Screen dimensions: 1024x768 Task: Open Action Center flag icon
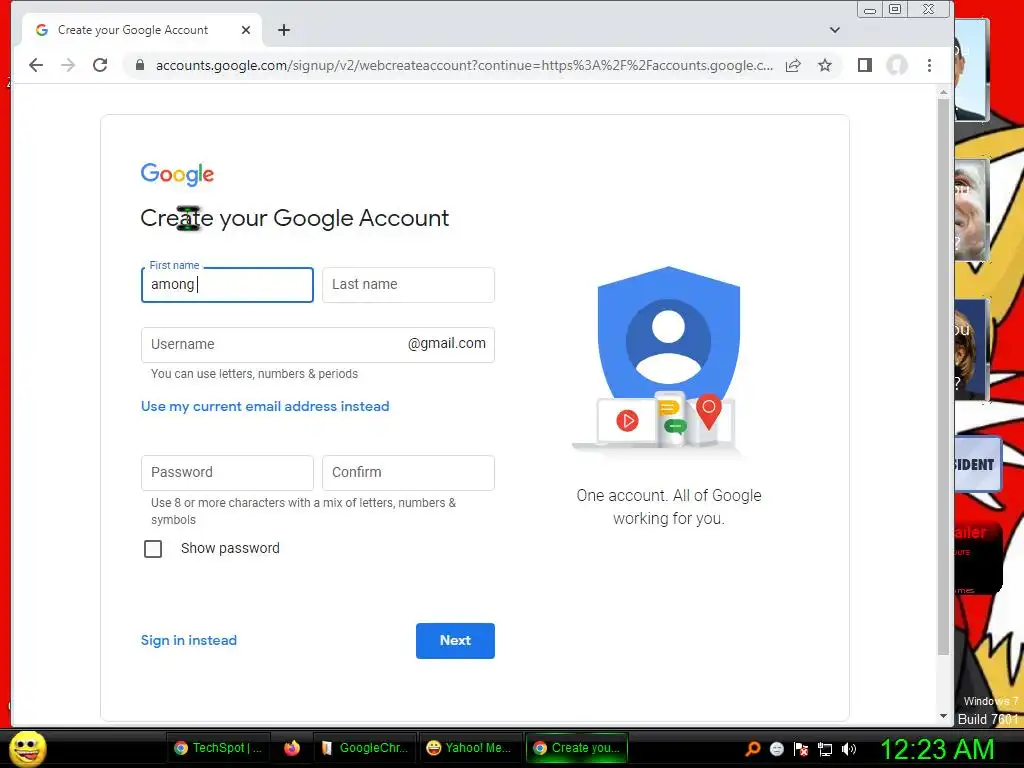(801, 749)
